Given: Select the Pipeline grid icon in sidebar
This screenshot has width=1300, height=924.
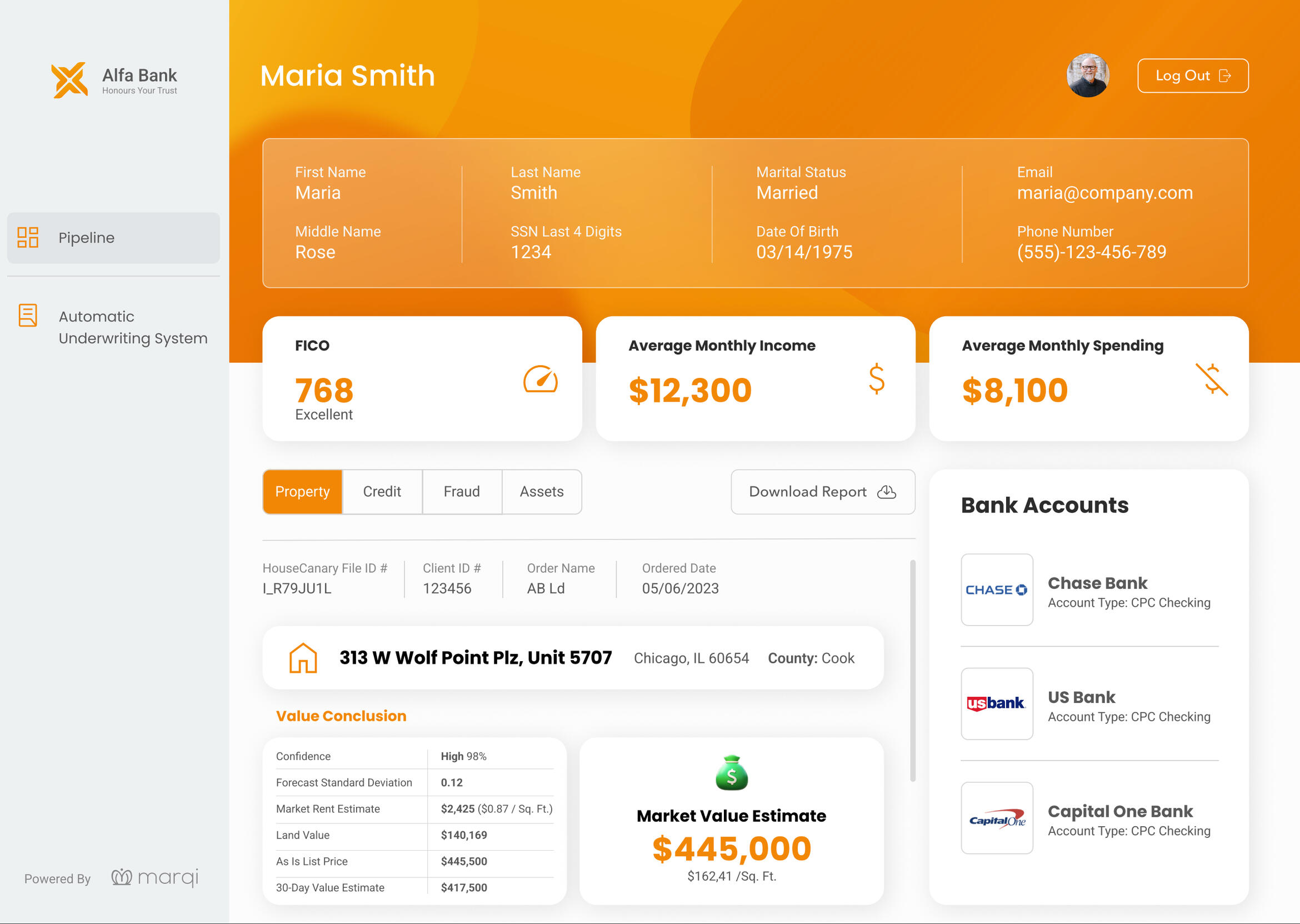Looking at the screenshot, I should click(x=27, y=238).
